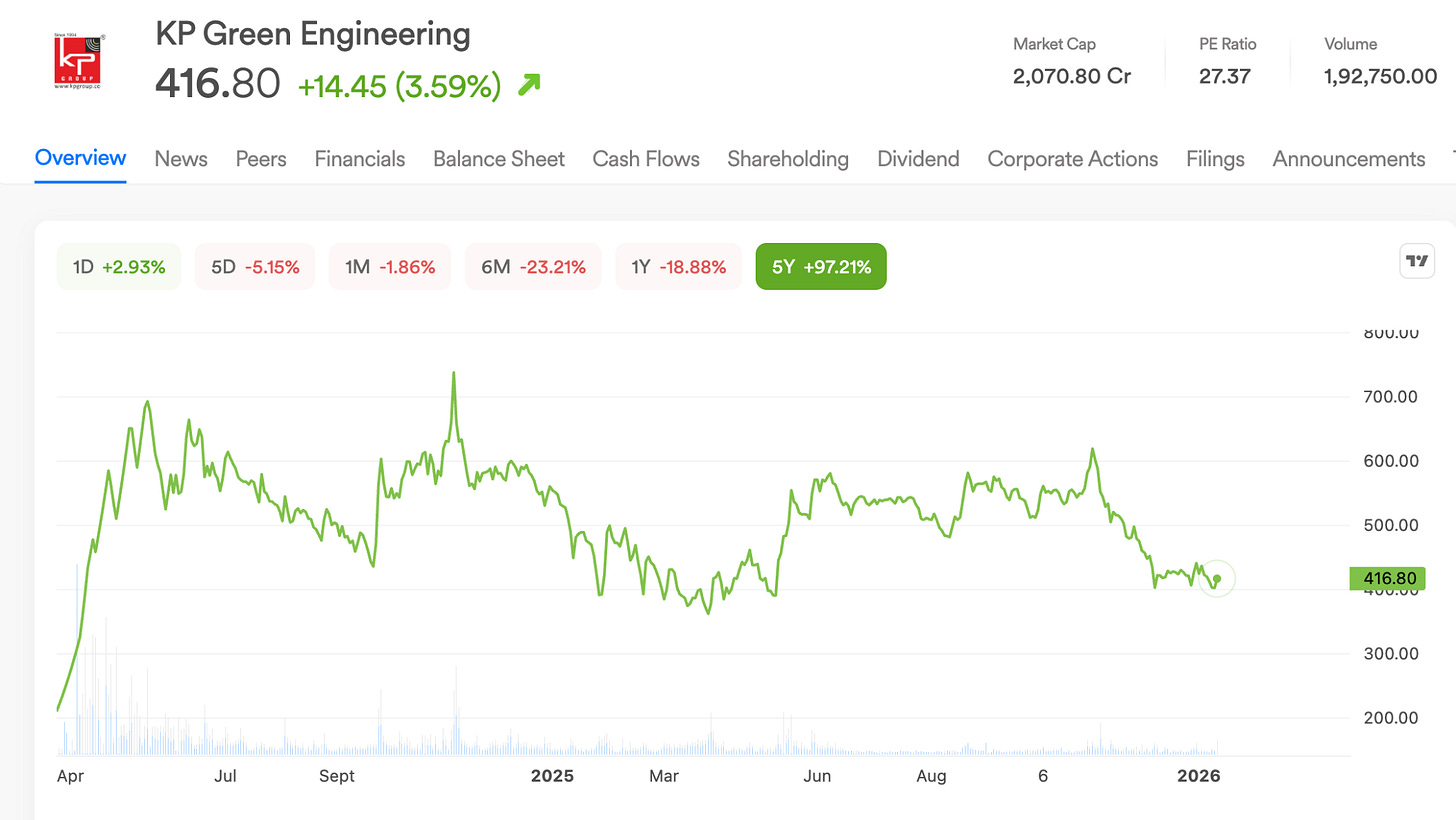Image resolution: width=1456 pixels, height=820 pixels.
Task: Select the 1Y -18.88% timeframe
Action: coord(678,267)
